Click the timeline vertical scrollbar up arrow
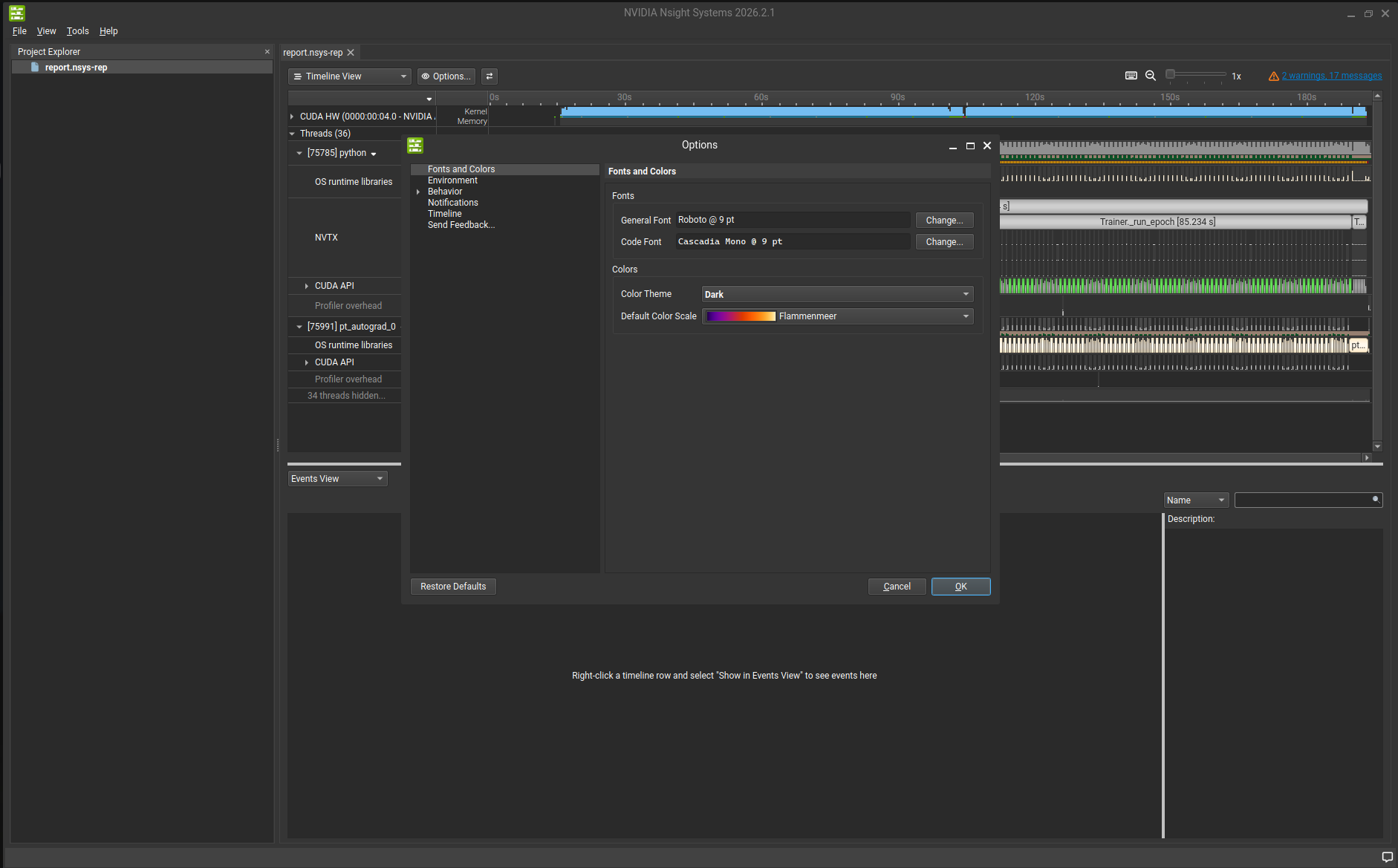The image size is (1398, 868). [1378, 97]
